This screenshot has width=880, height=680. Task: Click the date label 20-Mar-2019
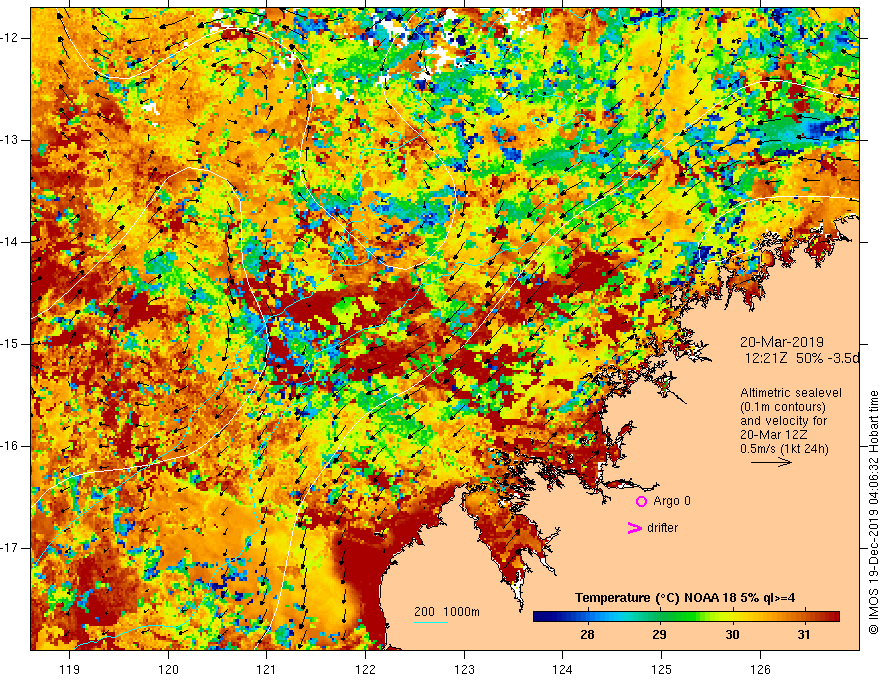point(782,342)
